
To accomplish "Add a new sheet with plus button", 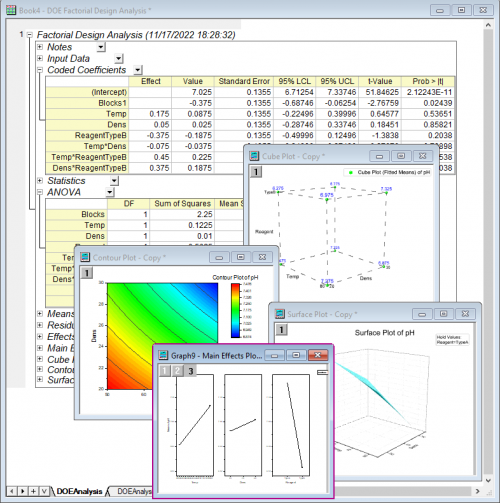I will [33, 491].
